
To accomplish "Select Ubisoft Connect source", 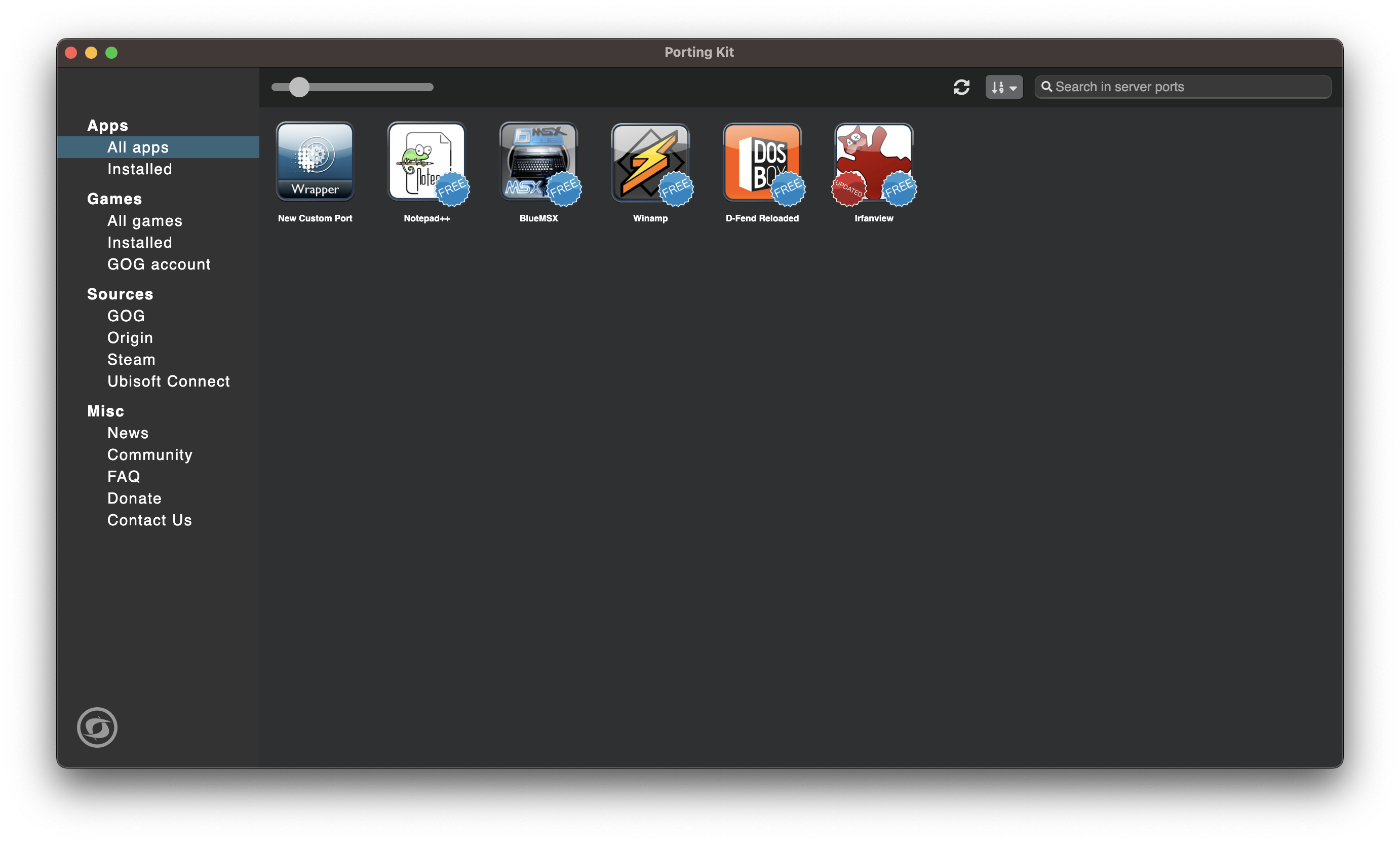I will pos(169,382).
